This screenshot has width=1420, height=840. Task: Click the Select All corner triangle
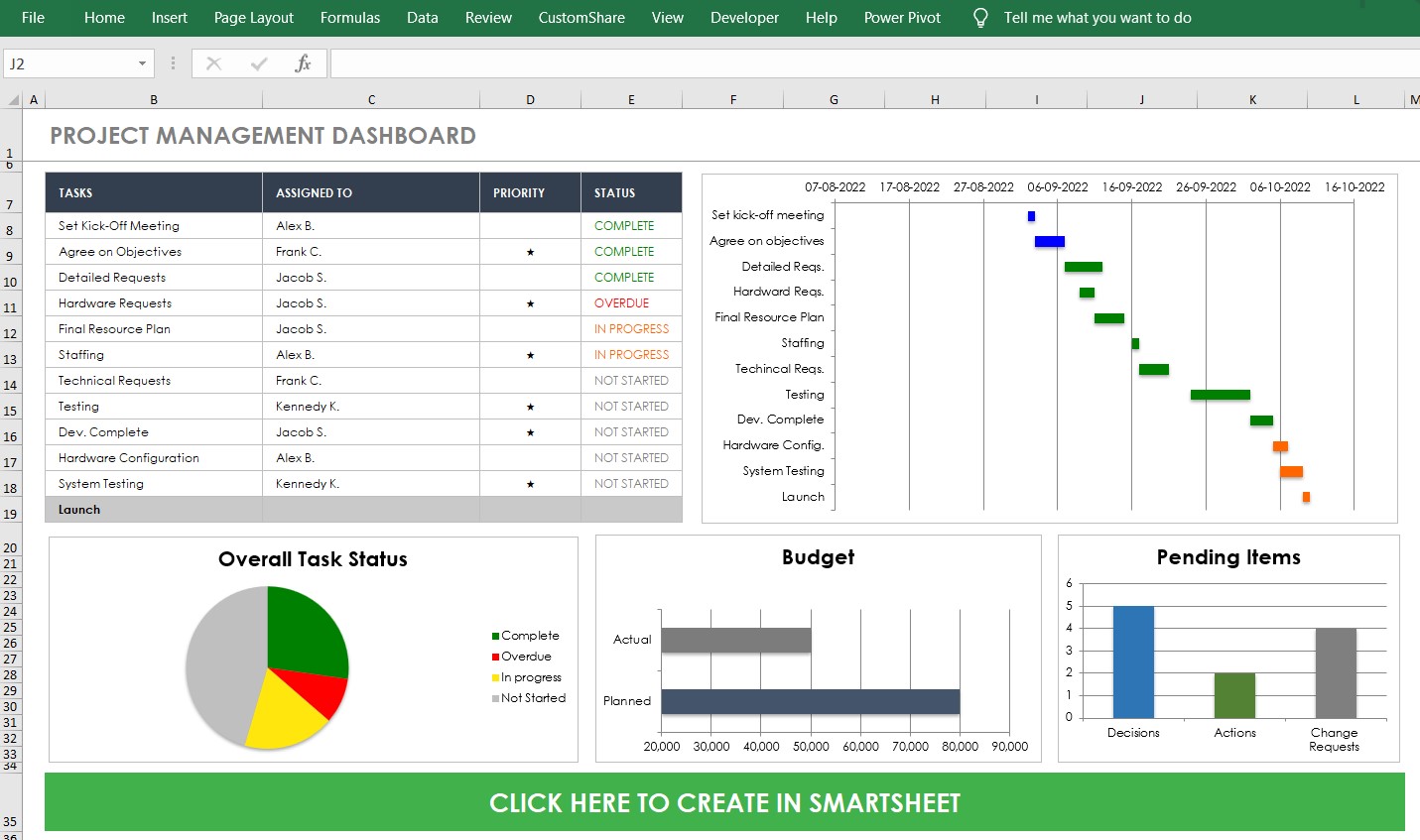click(x=13, y=99)
